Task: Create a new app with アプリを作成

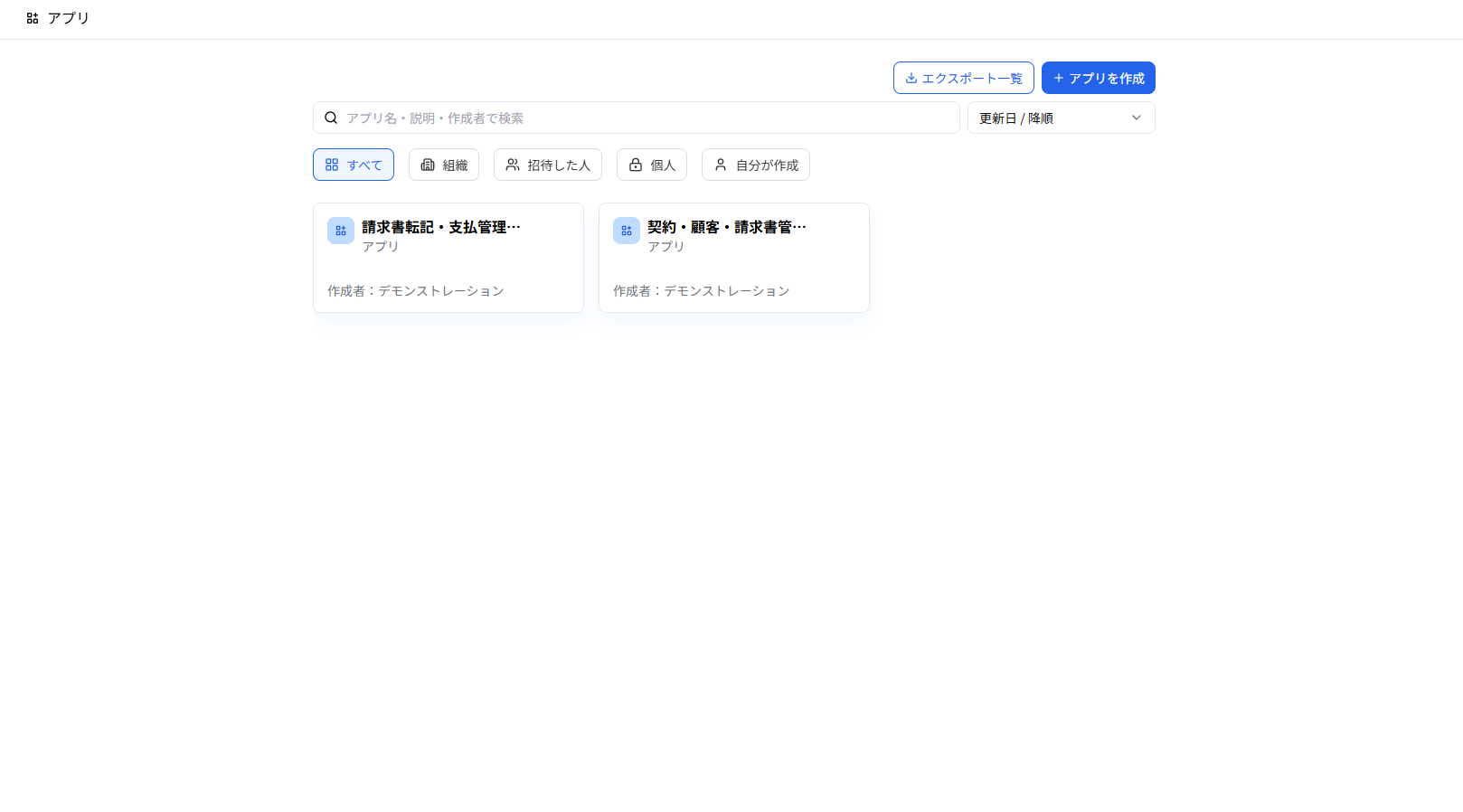Action: [1099, 78]
